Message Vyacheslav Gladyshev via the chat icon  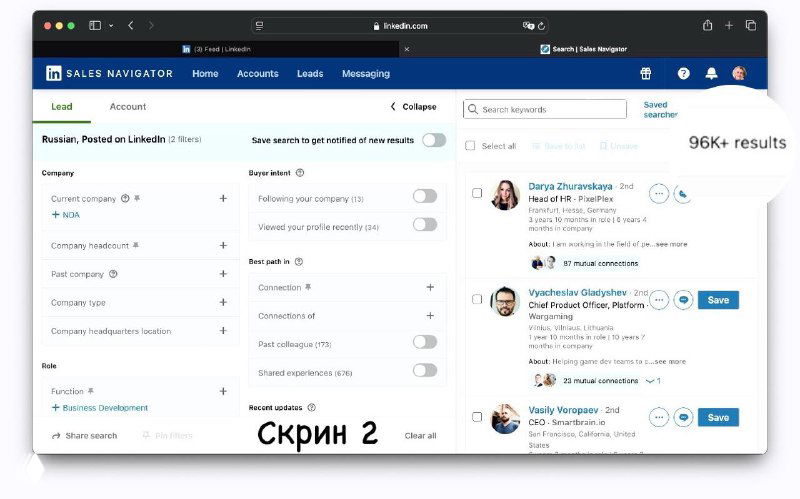click(x=683, y=300)
